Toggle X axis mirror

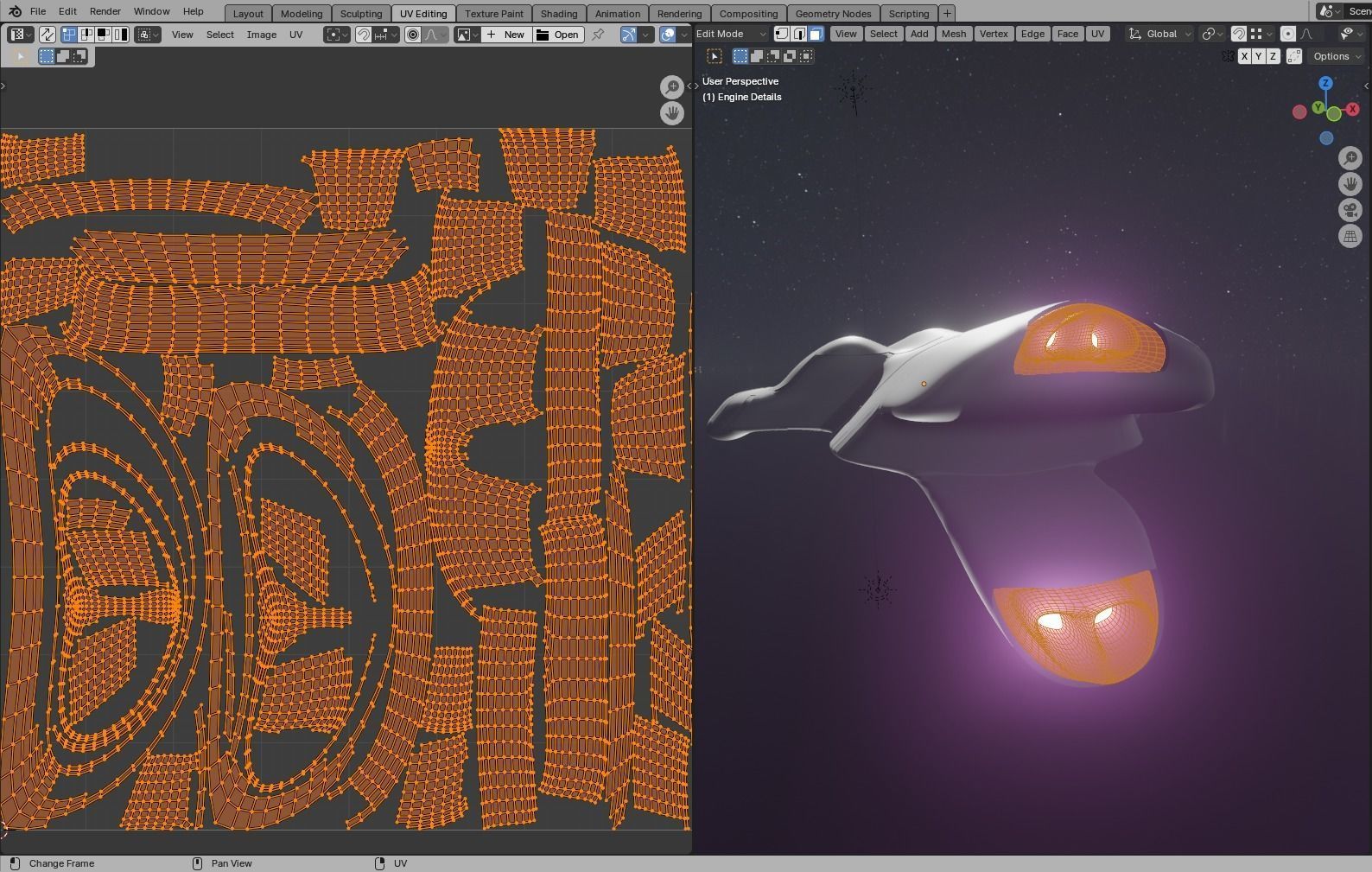[x=1244, y=56]
